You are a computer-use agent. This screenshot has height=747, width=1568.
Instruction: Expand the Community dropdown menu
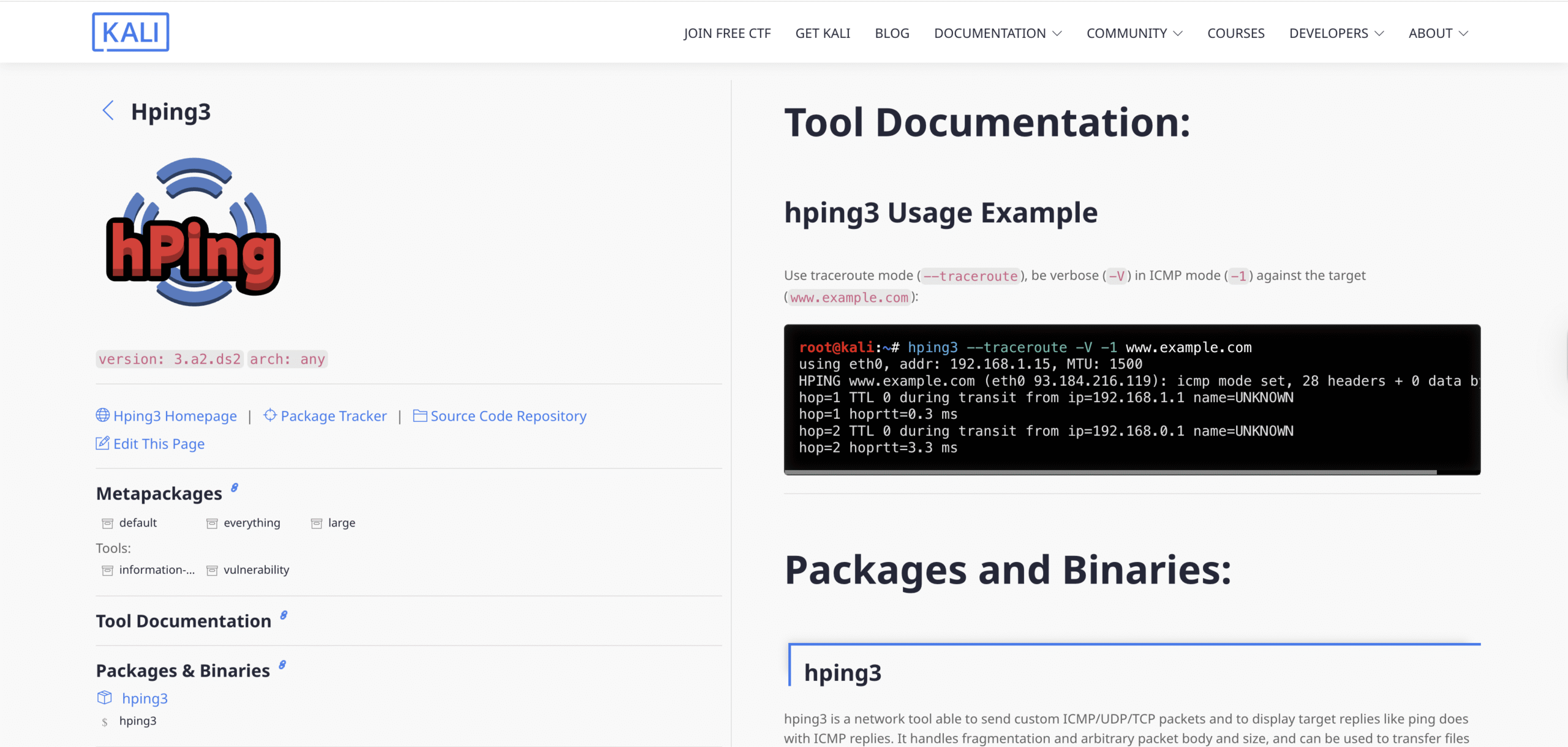click(x=1134, y=33)
